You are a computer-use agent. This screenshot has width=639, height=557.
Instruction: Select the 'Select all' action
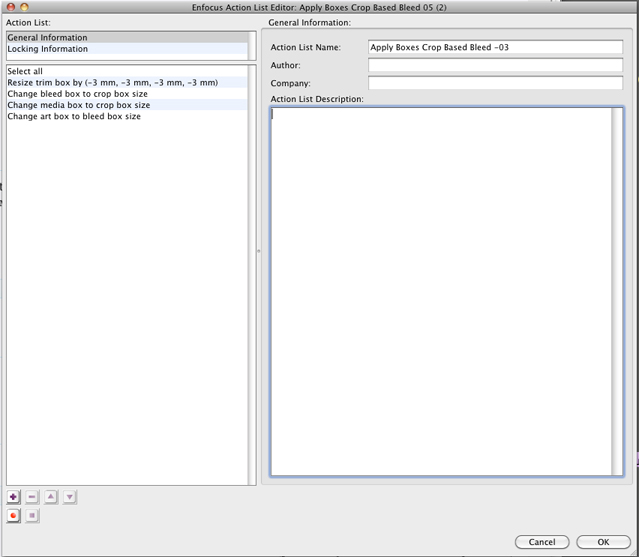coord(127,71)
